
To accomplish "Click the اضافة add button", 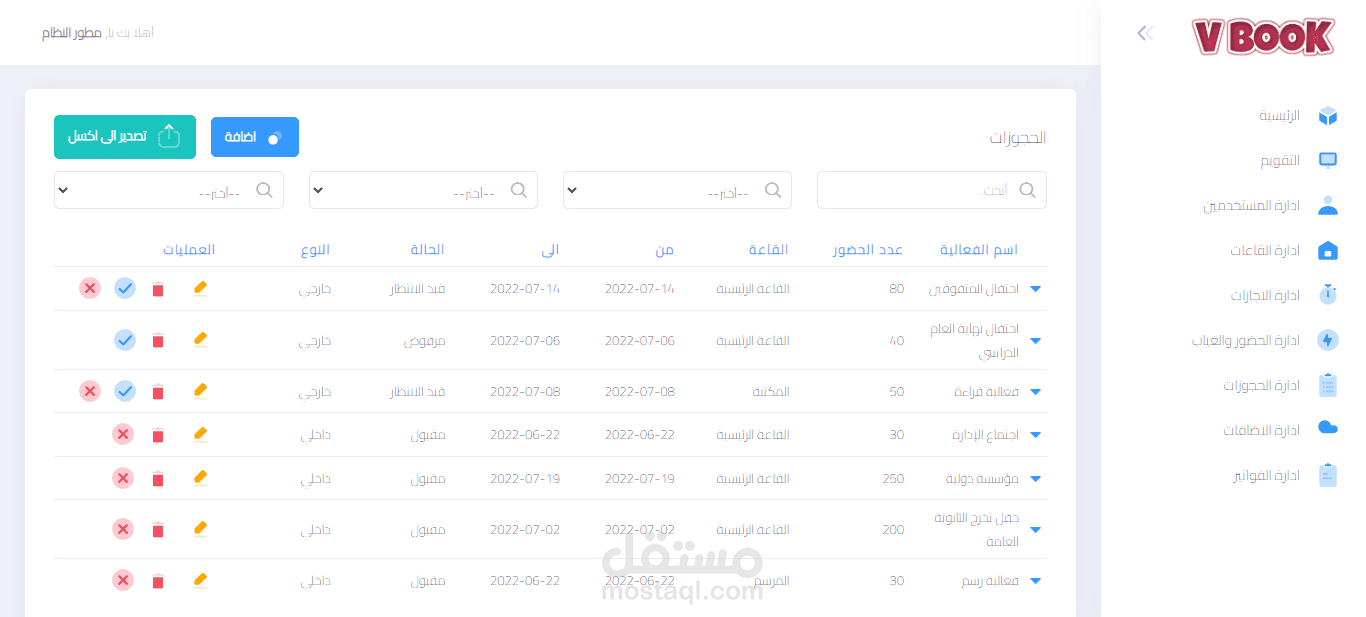I will [x=255, y=137].
